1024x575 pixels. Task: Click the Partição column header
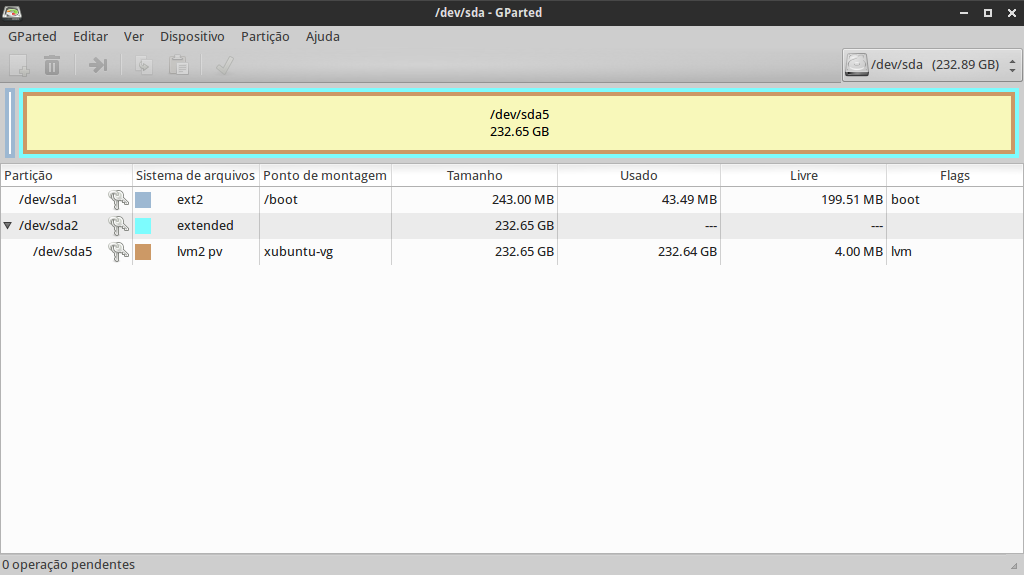point(67,176)
